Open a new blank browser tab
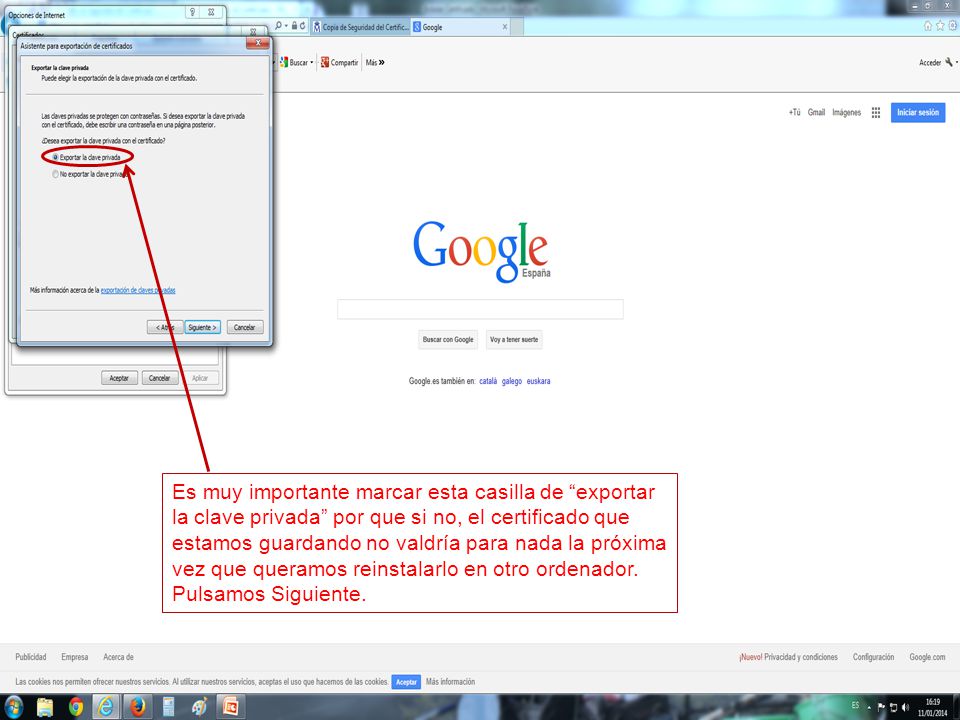The width and height of the screenshot is (960, 720). 517,27
